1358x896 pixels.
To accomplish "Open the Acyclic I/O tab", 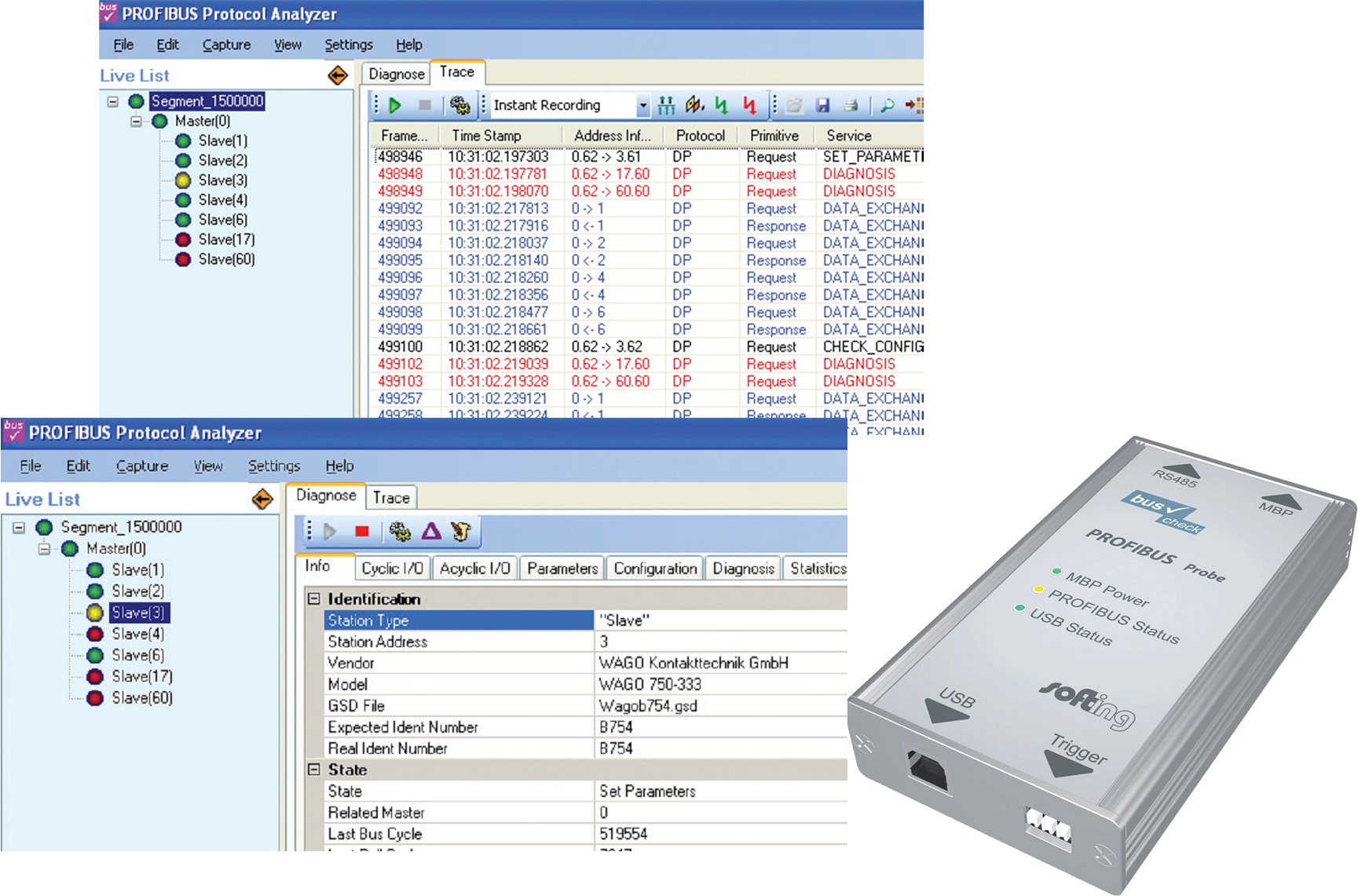I will pos(475,568).
